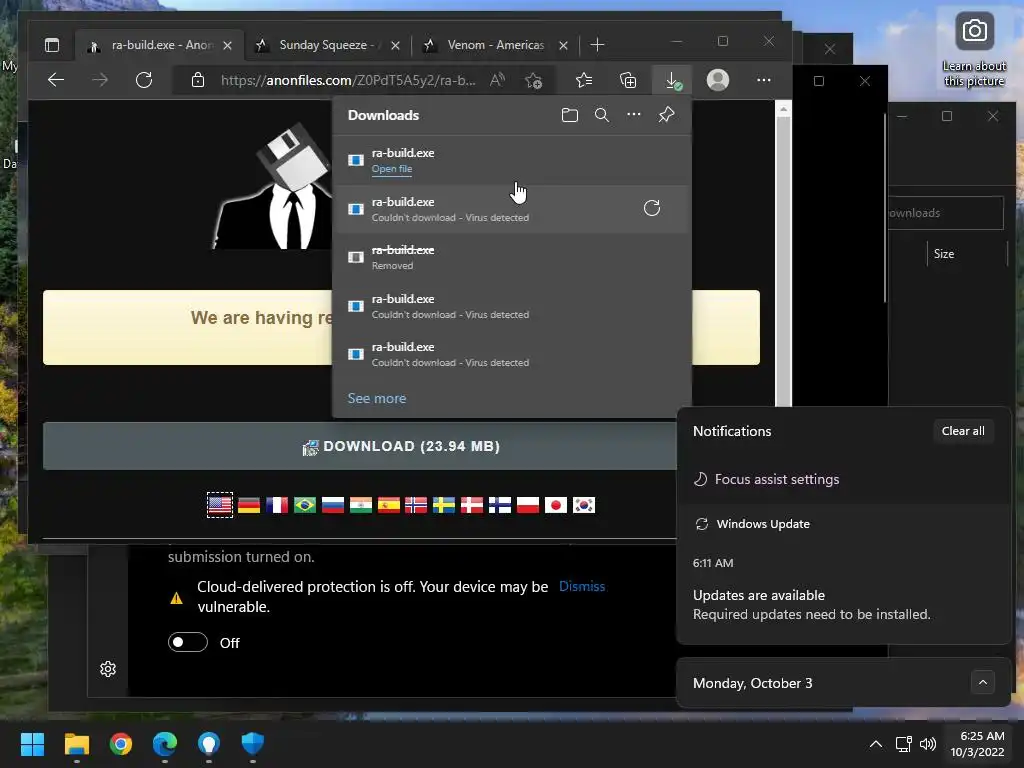This screenshot has width=1024, height=768.
Task: Open Read aloud icon in address bar
Action: [498, 80]
